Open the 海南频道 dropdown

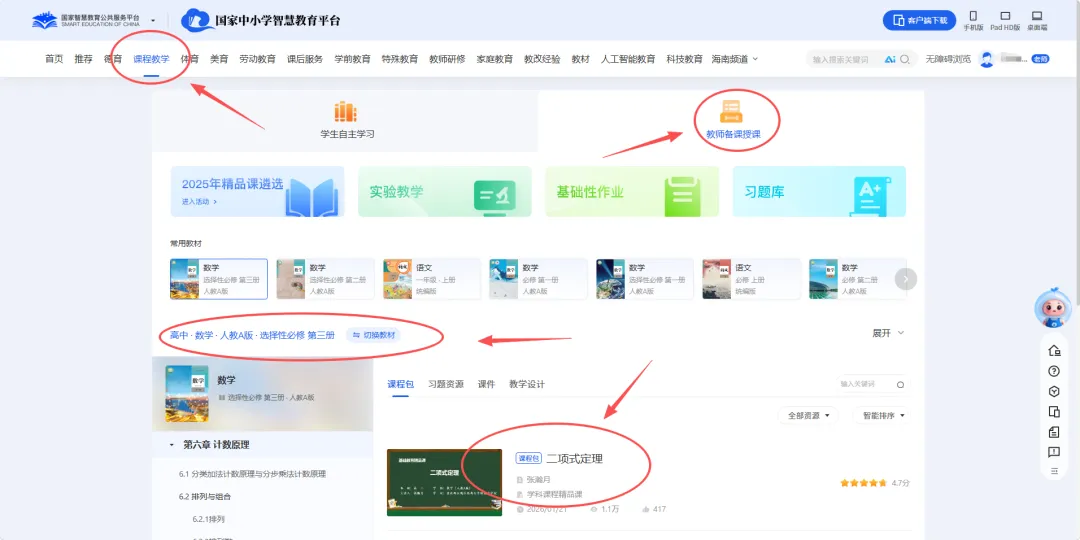pos(734,59)
